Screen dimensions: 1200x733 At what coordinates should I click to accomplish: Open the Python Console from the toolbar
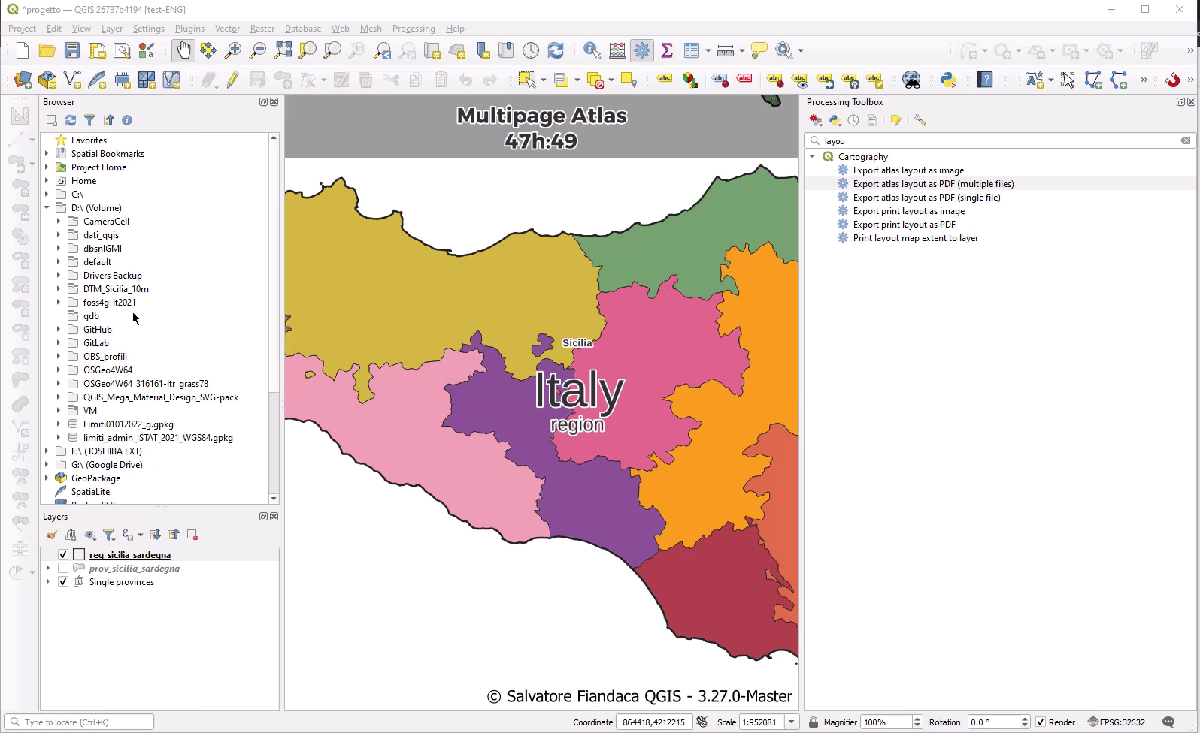(947, 80)
